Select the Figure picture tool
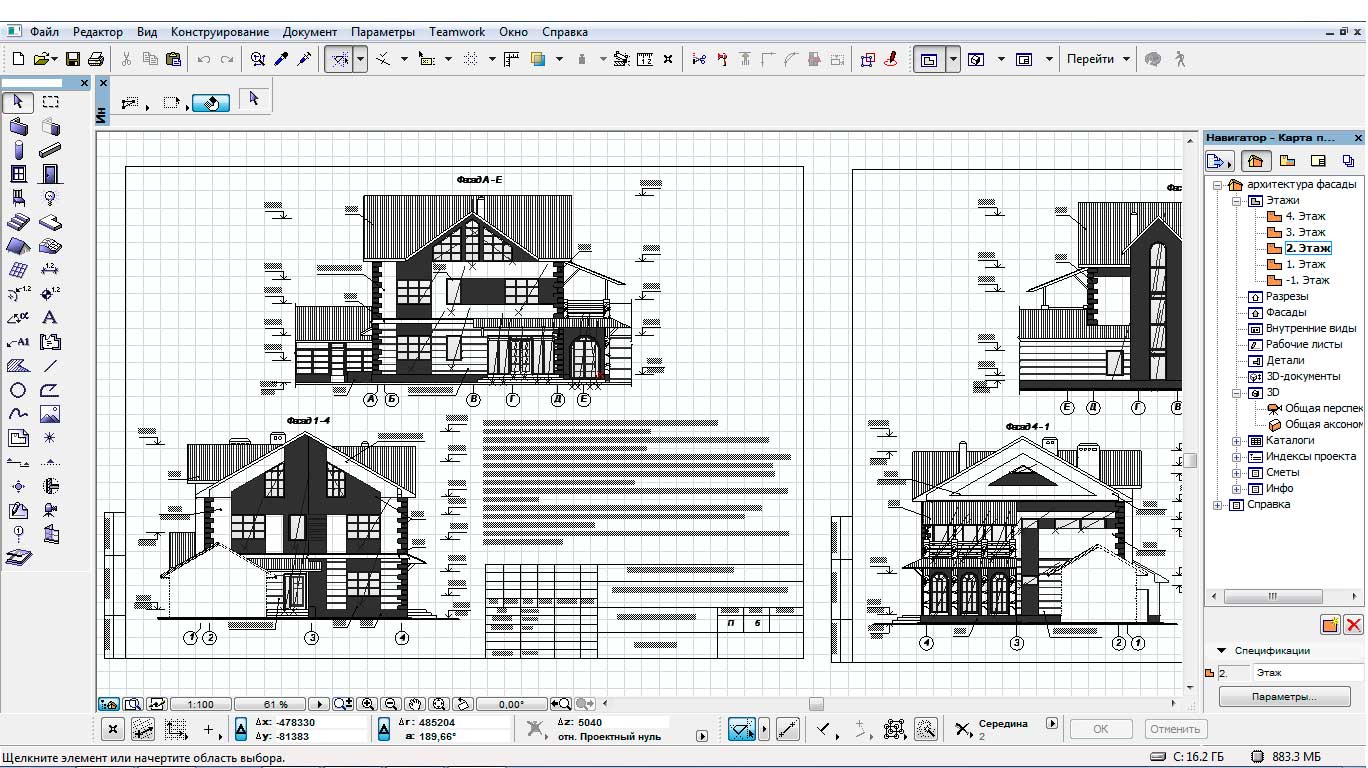 (50, 414)
